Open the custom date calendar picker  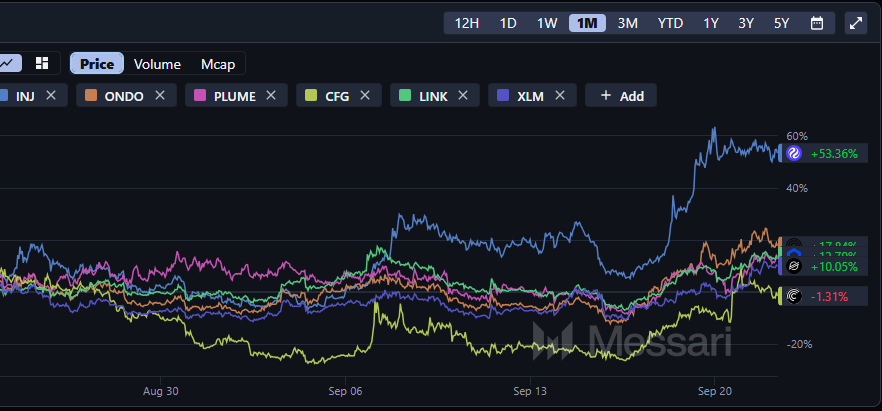point(817,23)
